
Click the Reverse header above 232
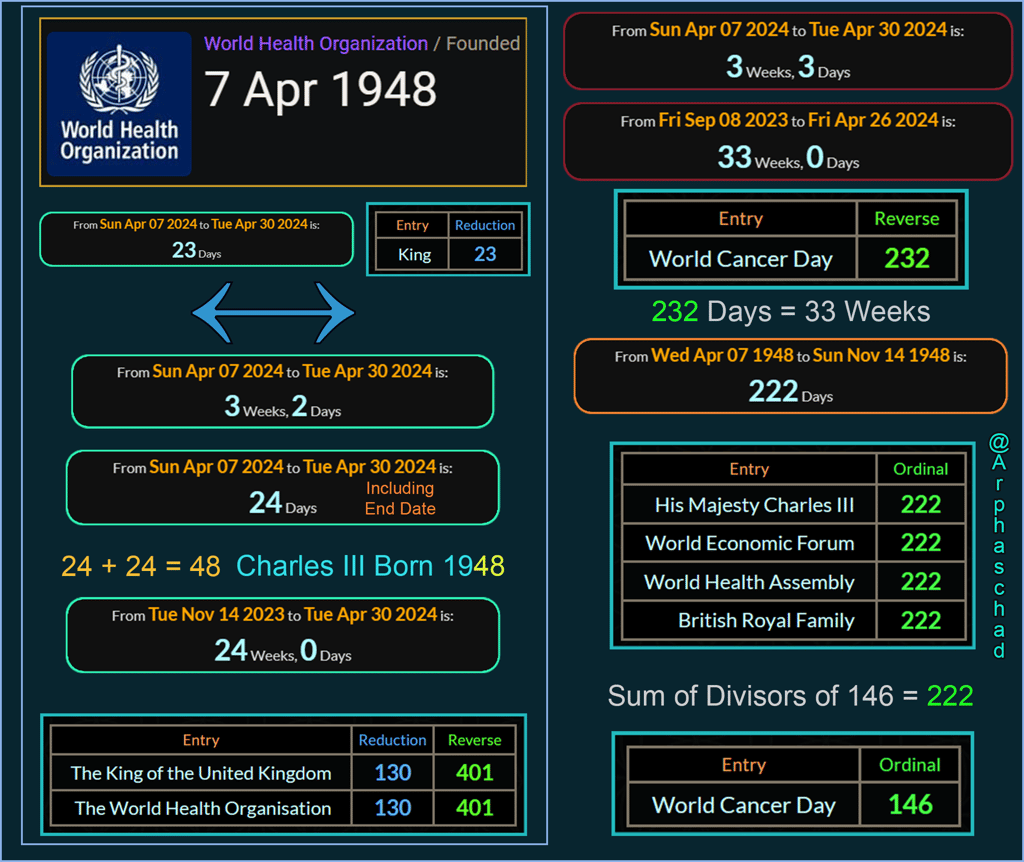(x=906, y=219)
